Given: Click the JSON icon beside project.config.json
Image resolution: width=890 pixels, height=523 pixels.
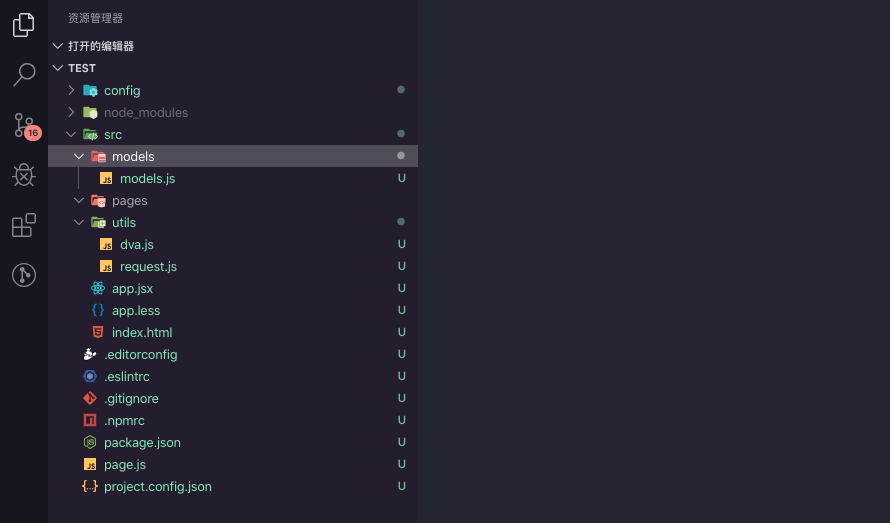Looking at the screenshot, I should (90, 487).
